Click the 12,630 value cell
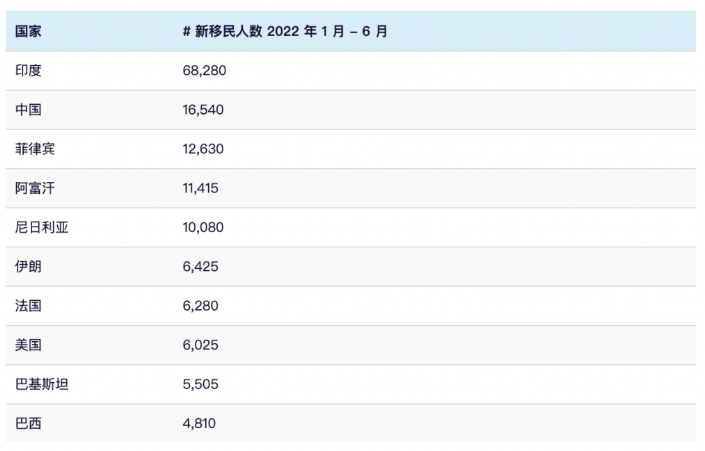This screenshot has height=451, width=705. (x=203, y=149)
